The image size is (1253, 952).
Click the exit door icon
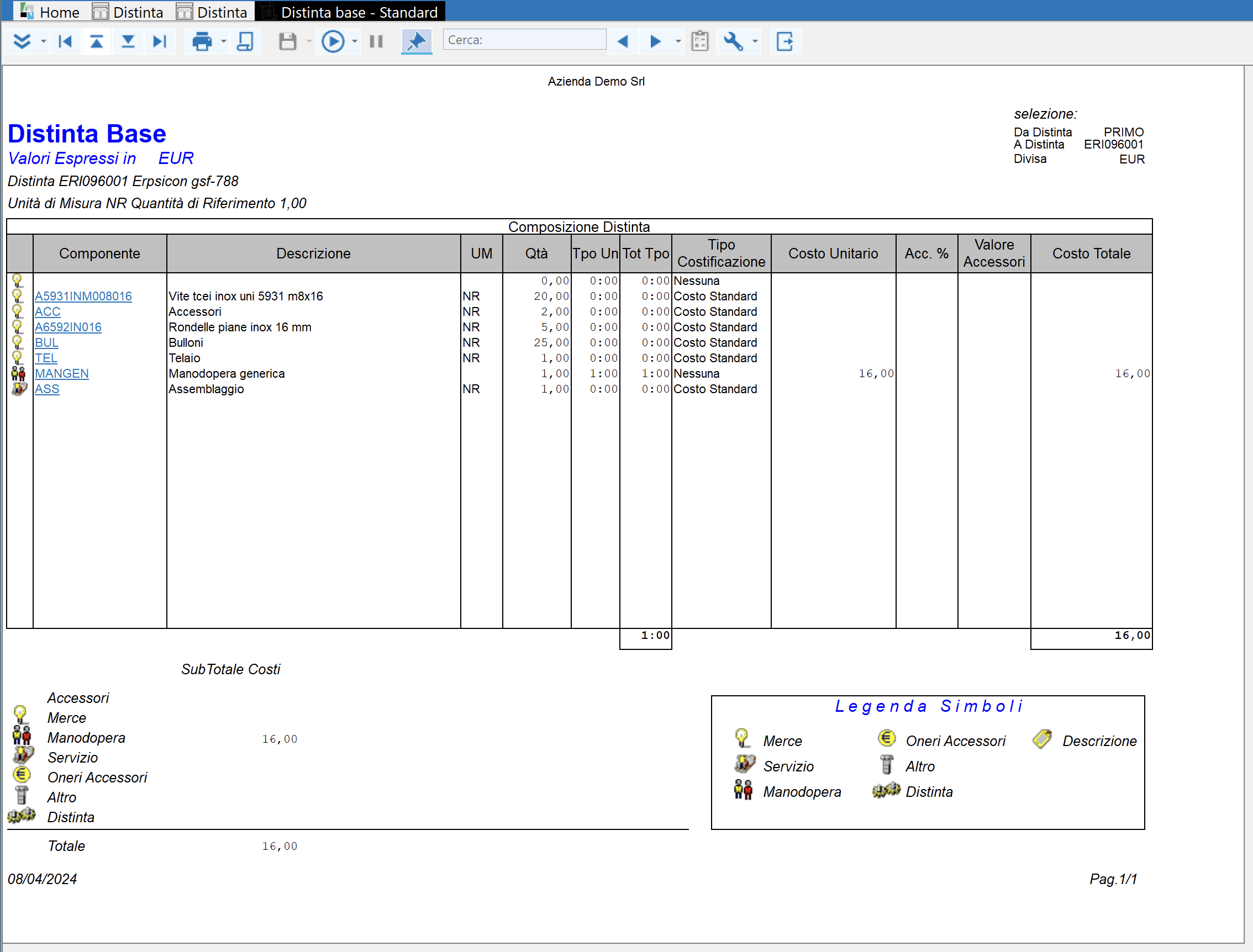coord(785,41)
